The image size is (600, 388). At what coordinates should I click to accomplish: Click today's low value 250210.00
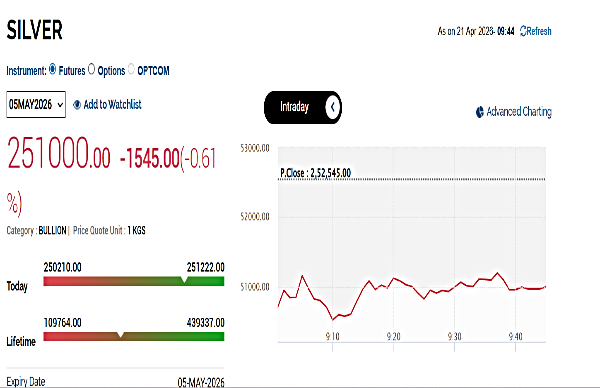[62, 267]
